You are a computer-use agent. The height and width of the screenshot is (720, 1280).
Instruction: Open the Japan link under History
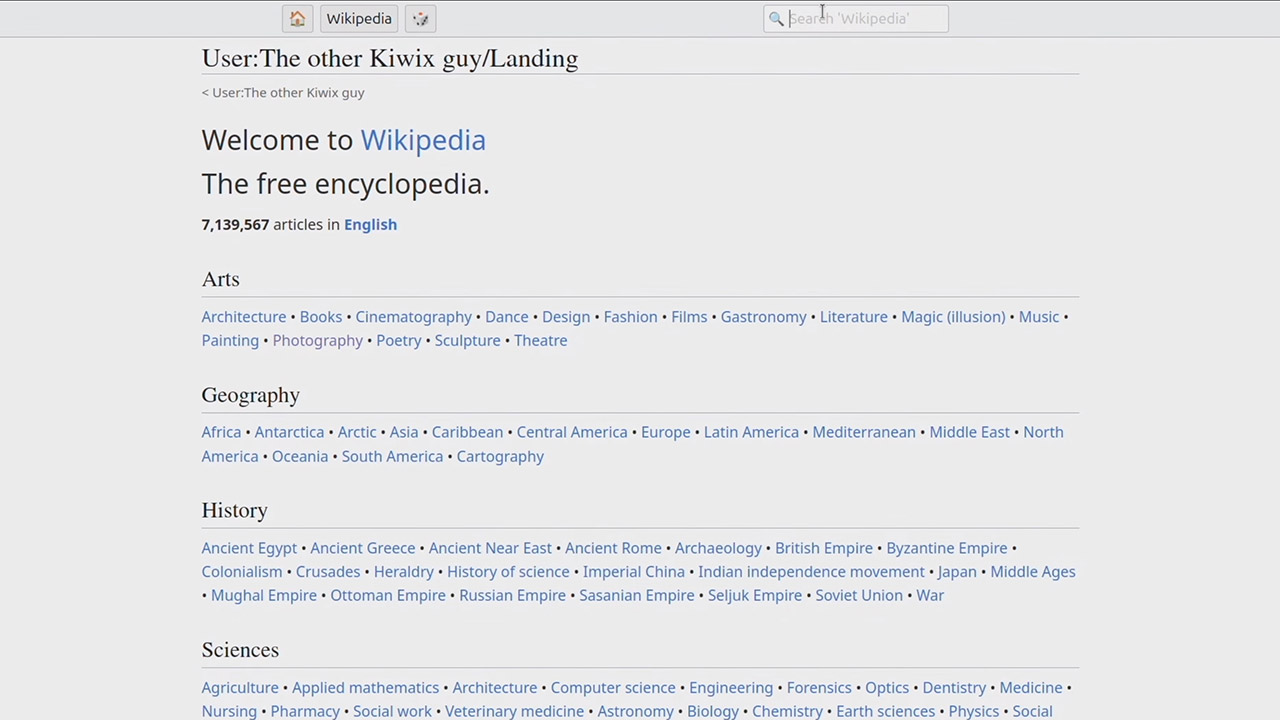coord(957,572)
